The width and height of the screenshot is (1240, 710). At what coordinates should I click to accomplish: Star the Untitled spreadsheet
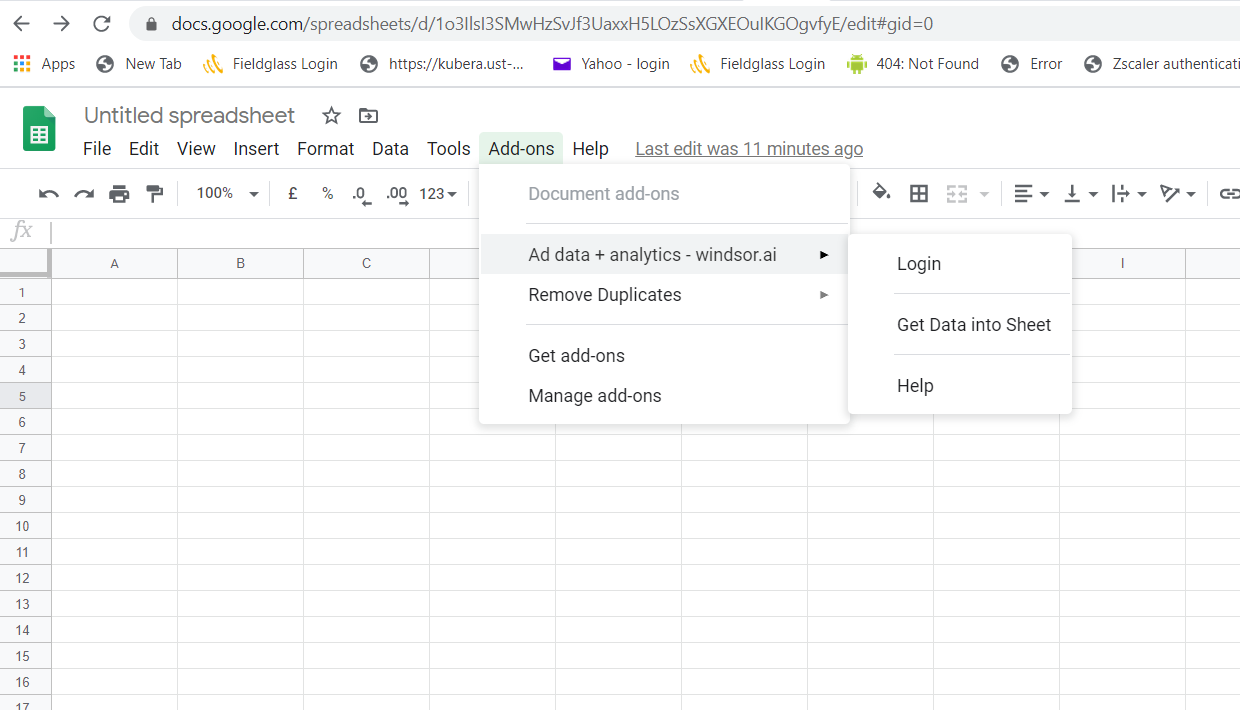coord(331,116)
